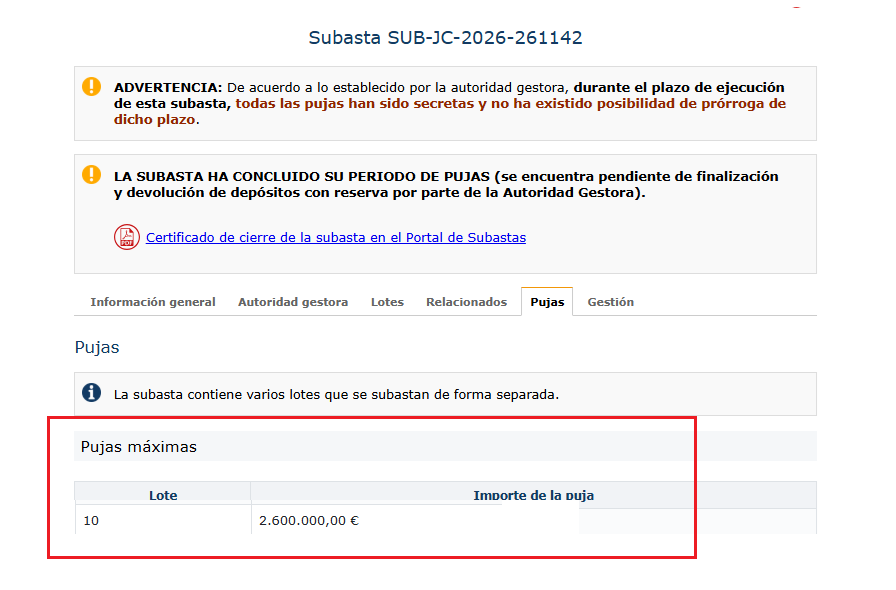Select lot number 10 cell

click(x=163, y=520)
